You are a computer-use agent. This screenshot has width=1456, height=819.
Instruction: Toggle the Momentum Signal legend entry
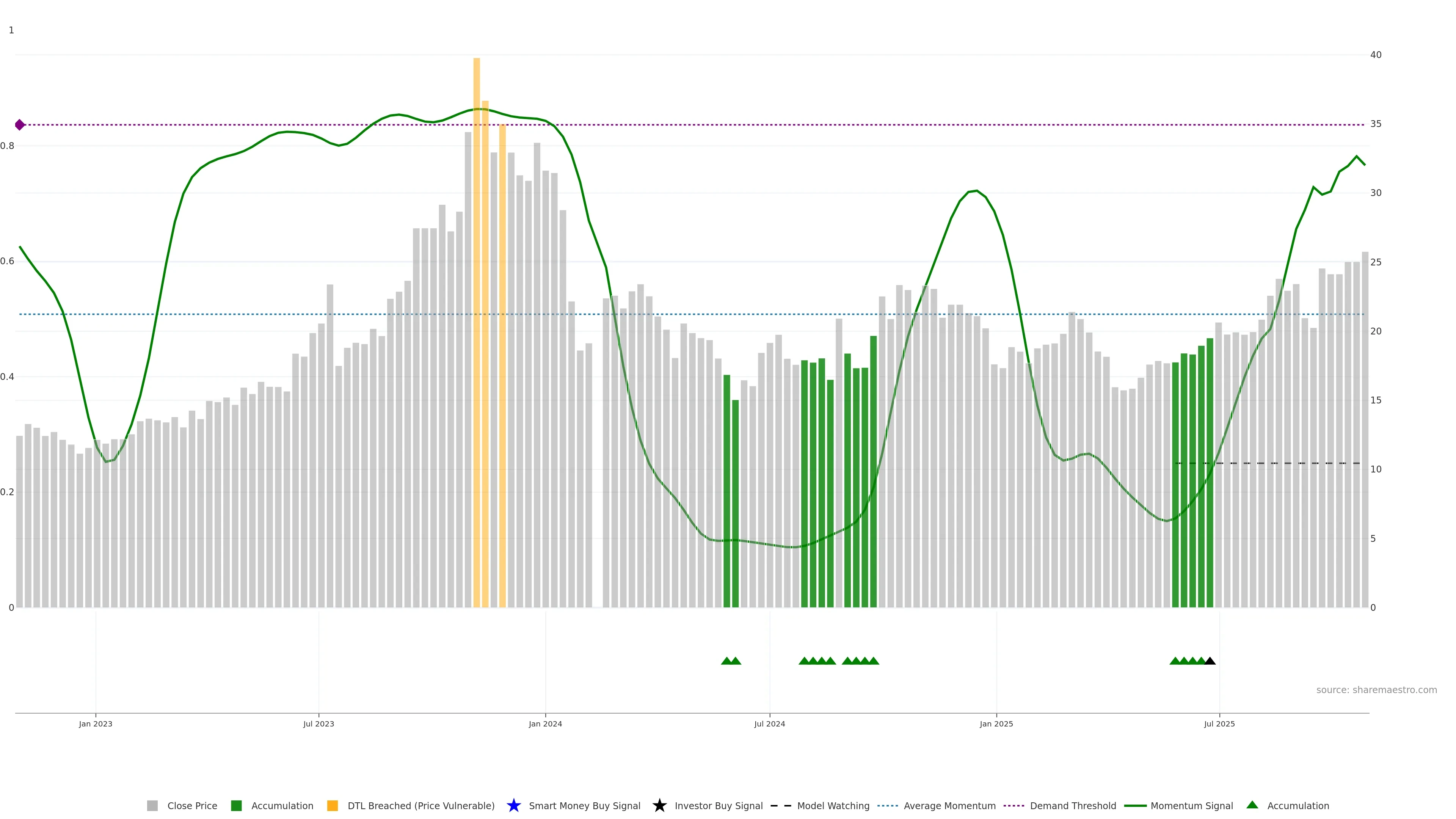click(1191, 805)
